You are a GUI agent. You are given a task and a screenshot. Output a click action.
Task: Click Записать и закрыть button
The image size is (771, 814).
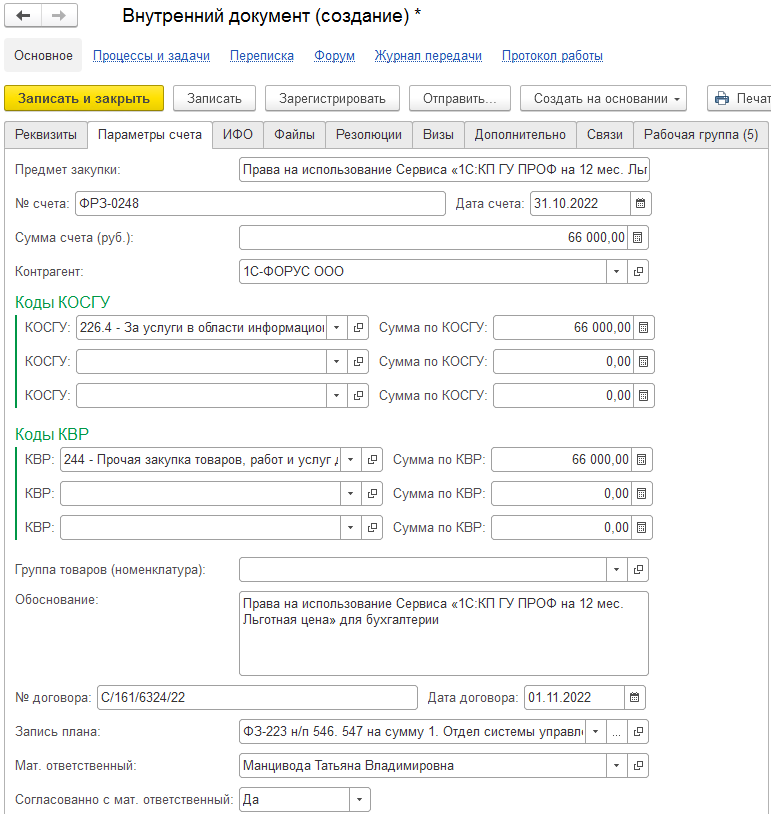tap(84, 98)
